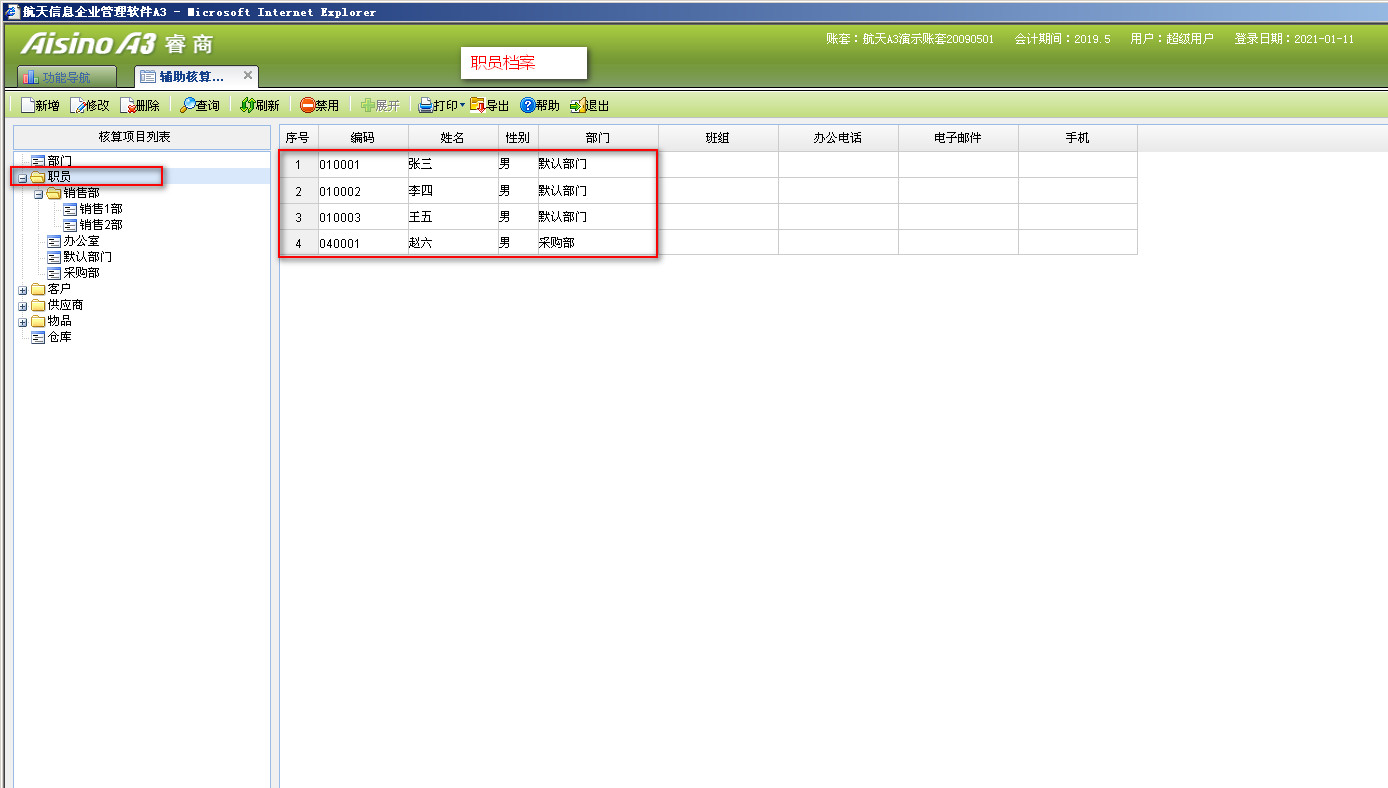Expand the 物品 tree node

point(23,322)
